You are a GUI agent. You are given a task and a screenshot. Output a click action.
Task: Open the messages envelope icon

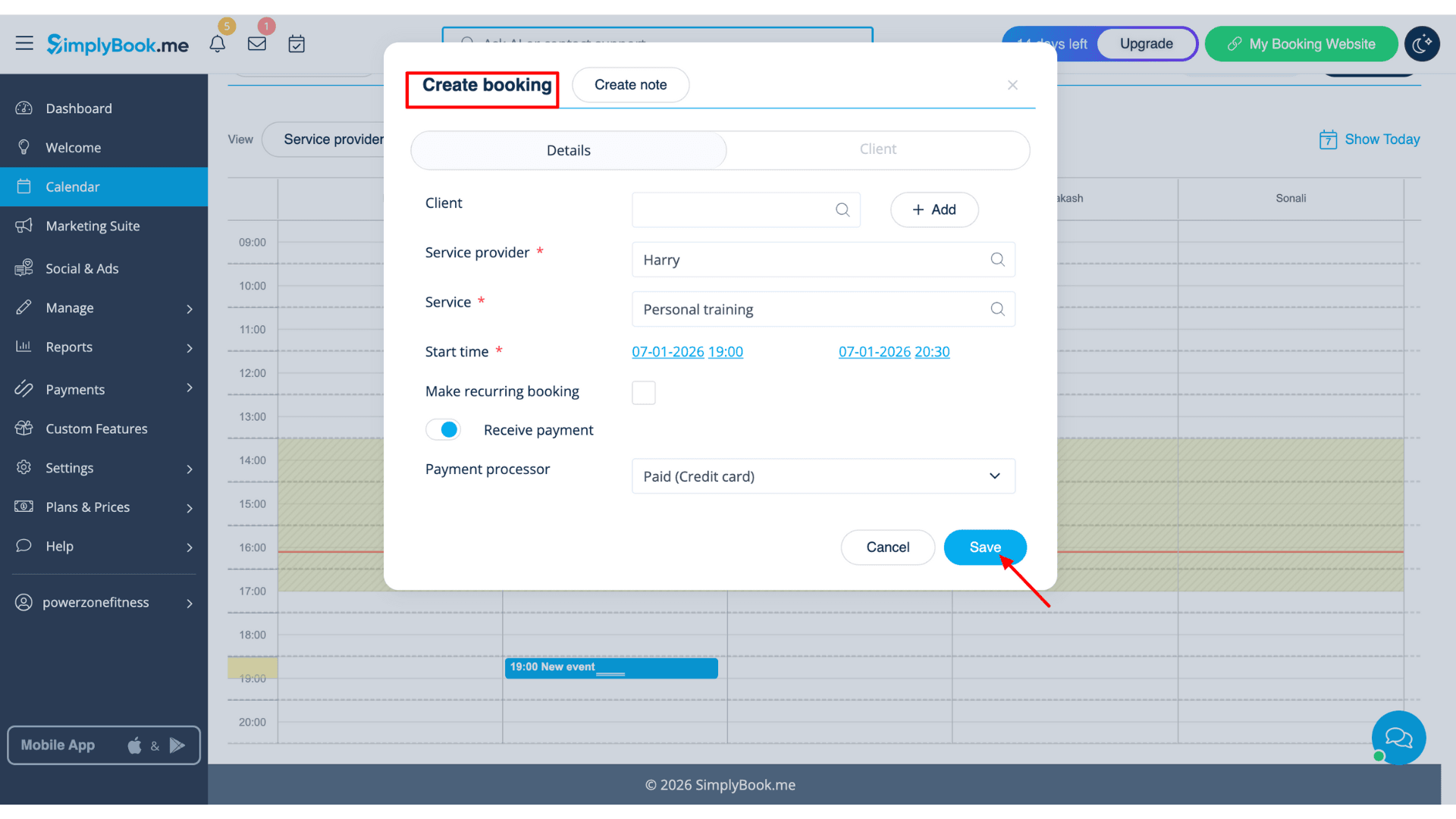[257, 44]
